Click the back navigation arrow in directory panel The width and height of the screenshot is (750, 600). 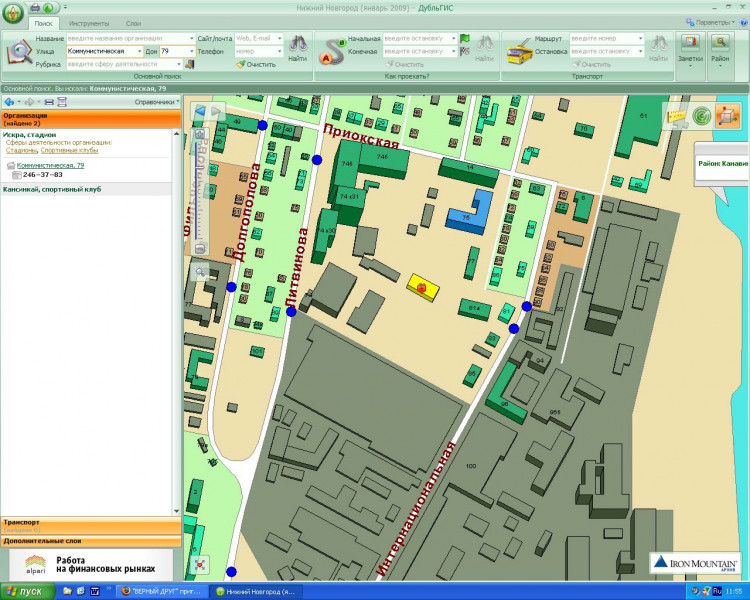pyautogui.click(x=8, y=102)
